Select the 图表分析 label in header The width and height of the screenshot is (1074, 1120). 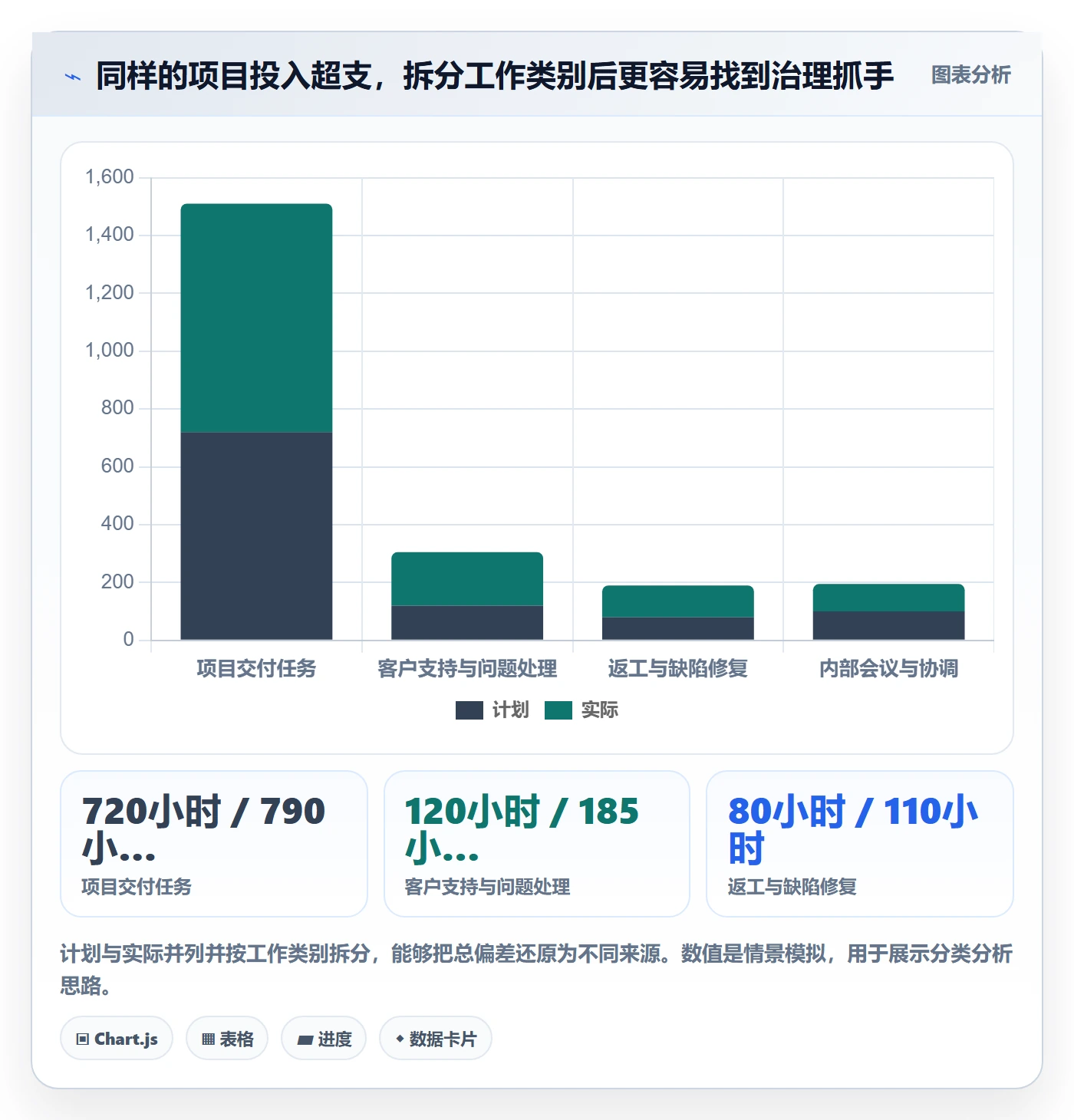971,75
